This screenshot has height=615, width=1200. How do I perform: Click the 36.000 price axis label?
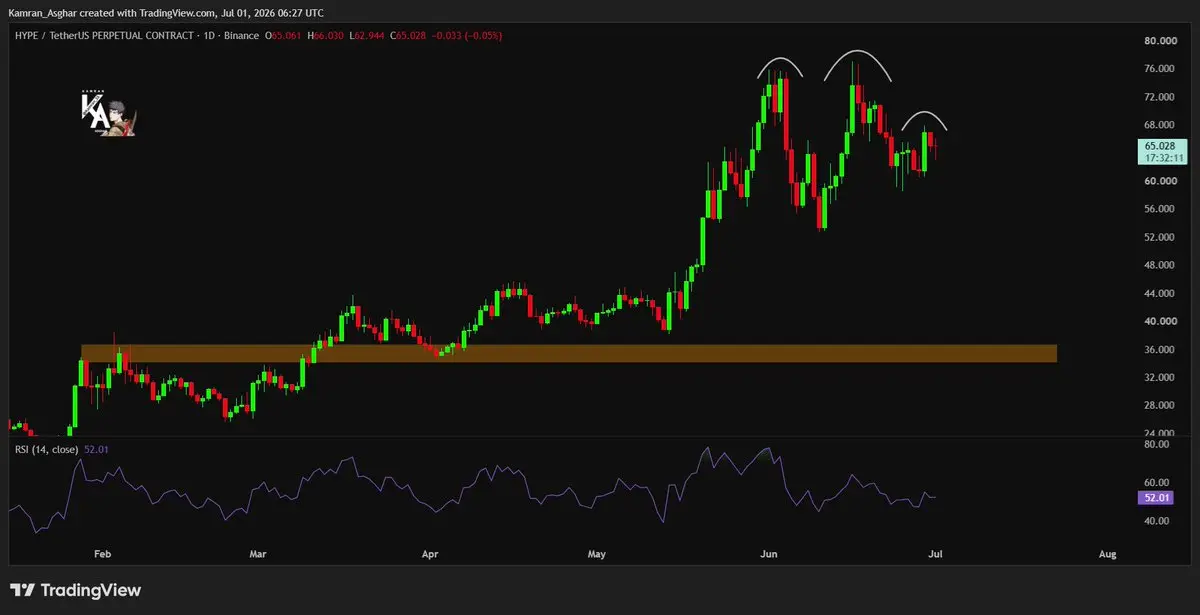point(1161,349)
